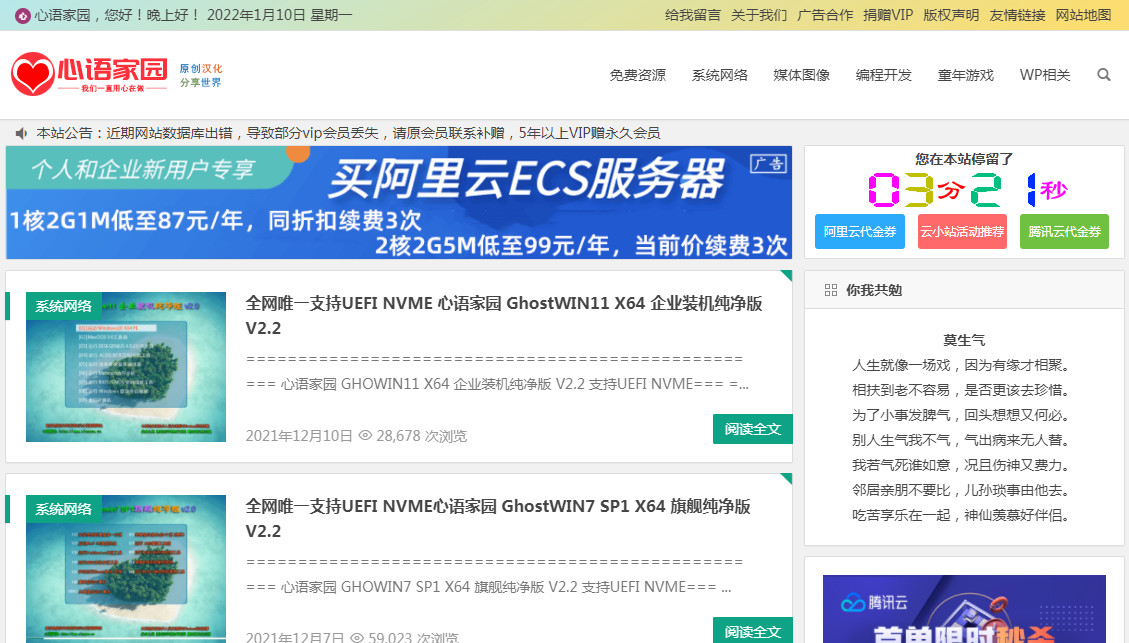Viewport: 1129px width, 643px height.
Task: Open the 媒体图像 menu
Action: point(801,75)
